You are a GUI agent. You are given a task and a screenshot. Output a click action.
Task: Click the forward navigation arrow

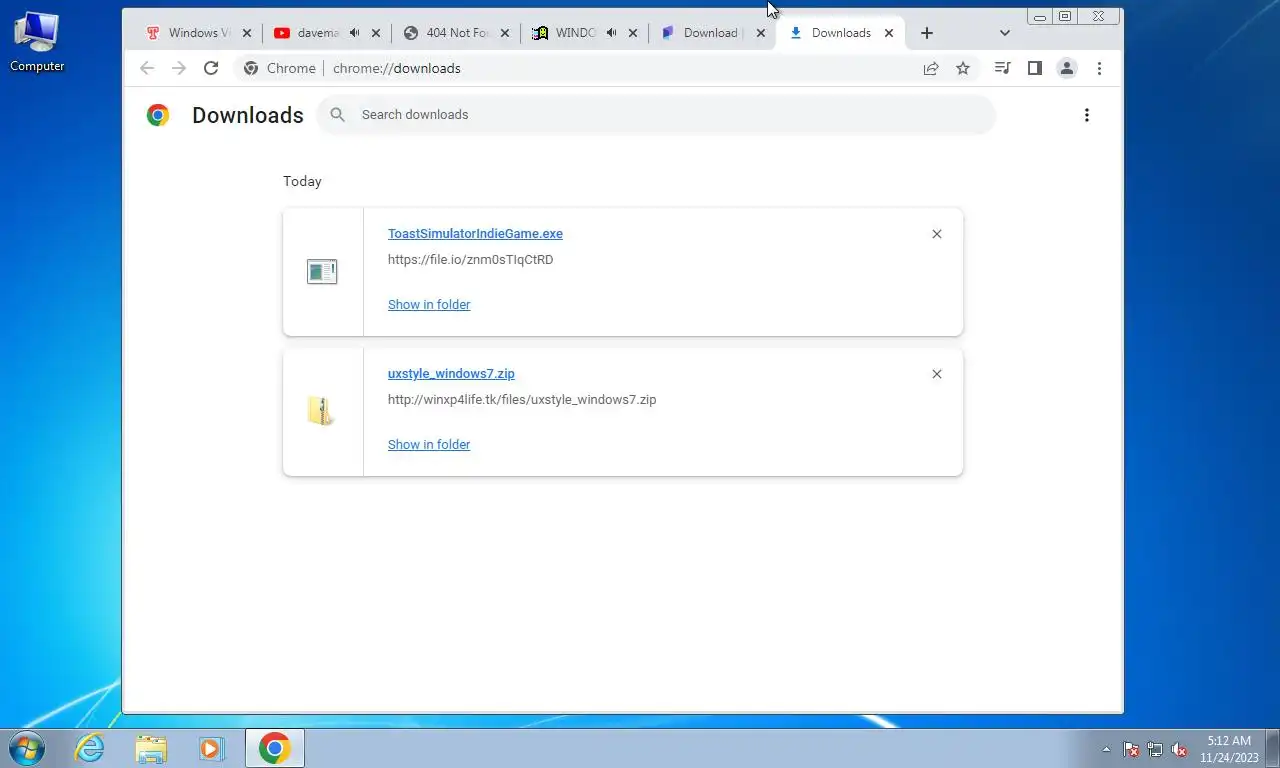pyautogui.click(x=179, y=68)
